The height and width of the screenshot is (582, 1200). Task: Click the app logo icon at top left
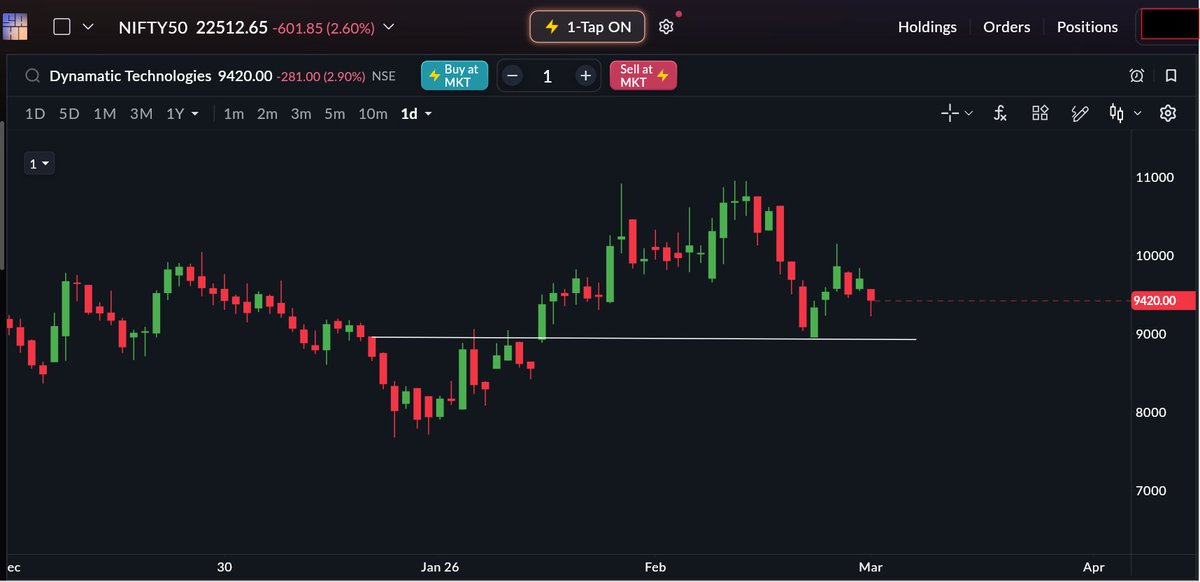click(x=16, y=26)
